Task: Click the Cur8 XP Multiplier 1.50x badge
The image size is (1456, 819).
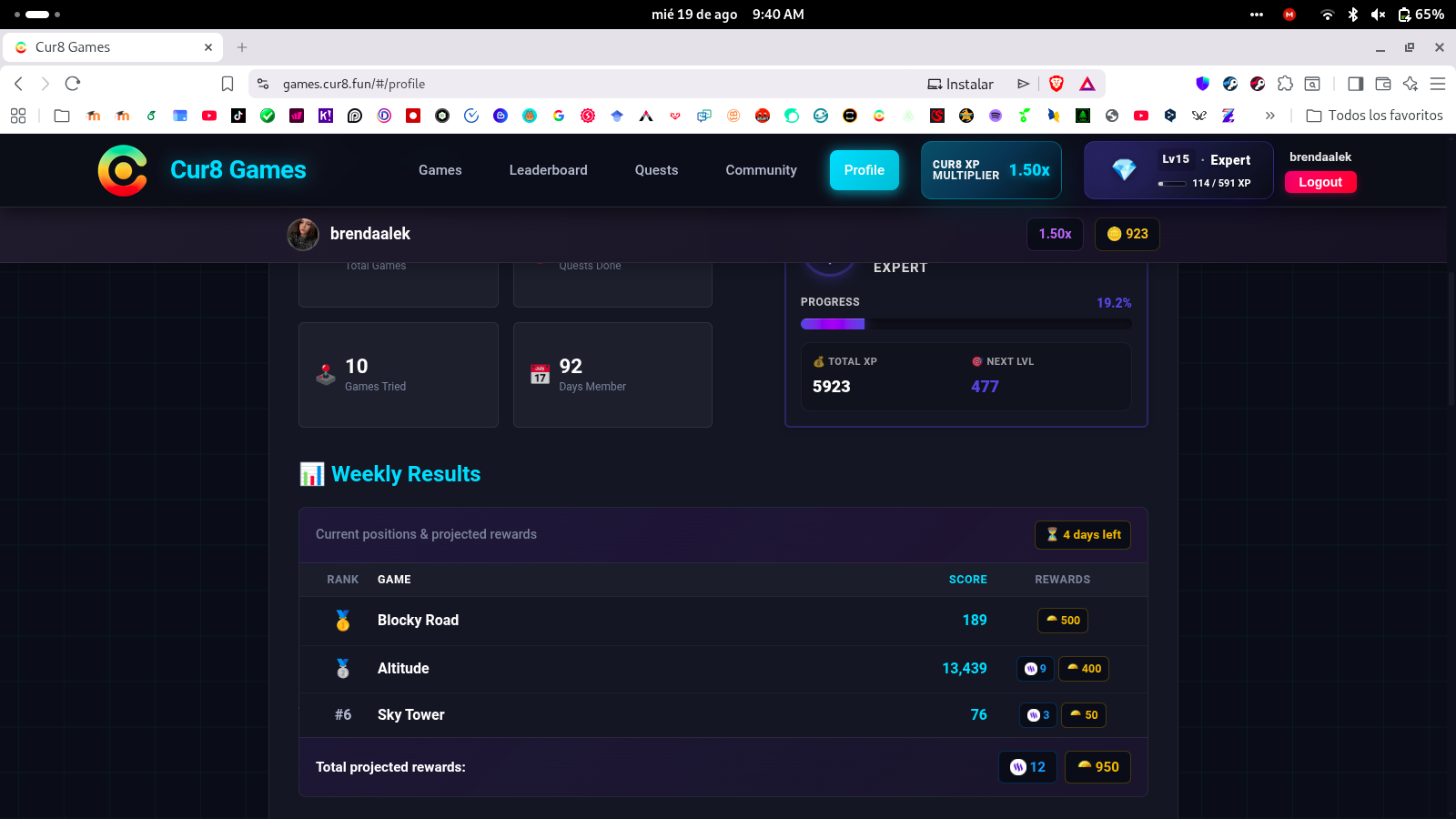Action: (991, 170)
